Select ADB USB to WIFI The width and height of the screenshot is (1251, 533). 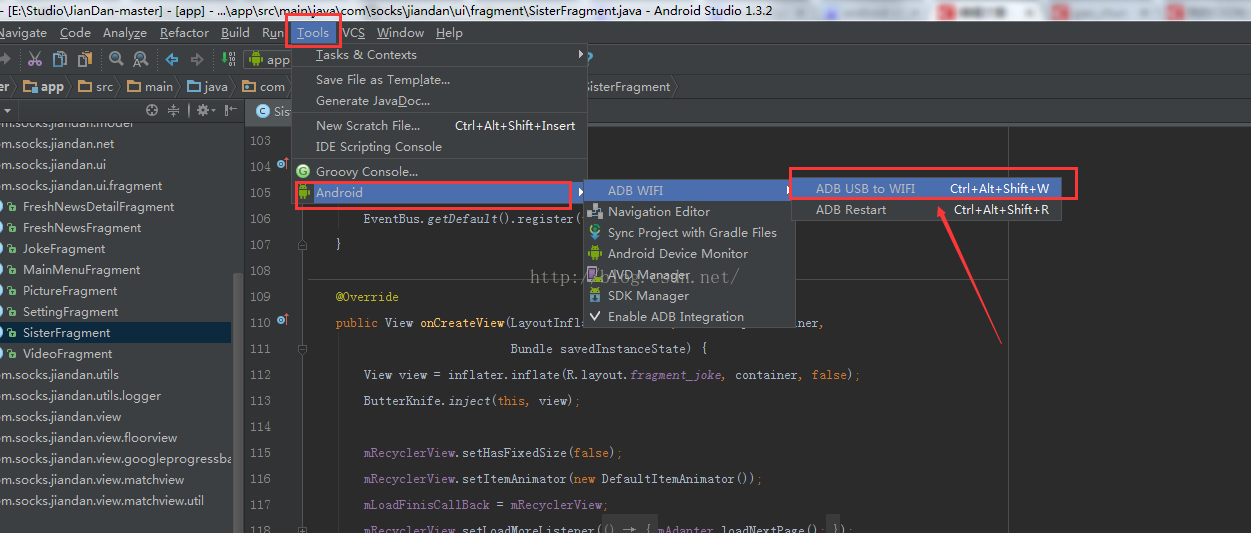926,189
